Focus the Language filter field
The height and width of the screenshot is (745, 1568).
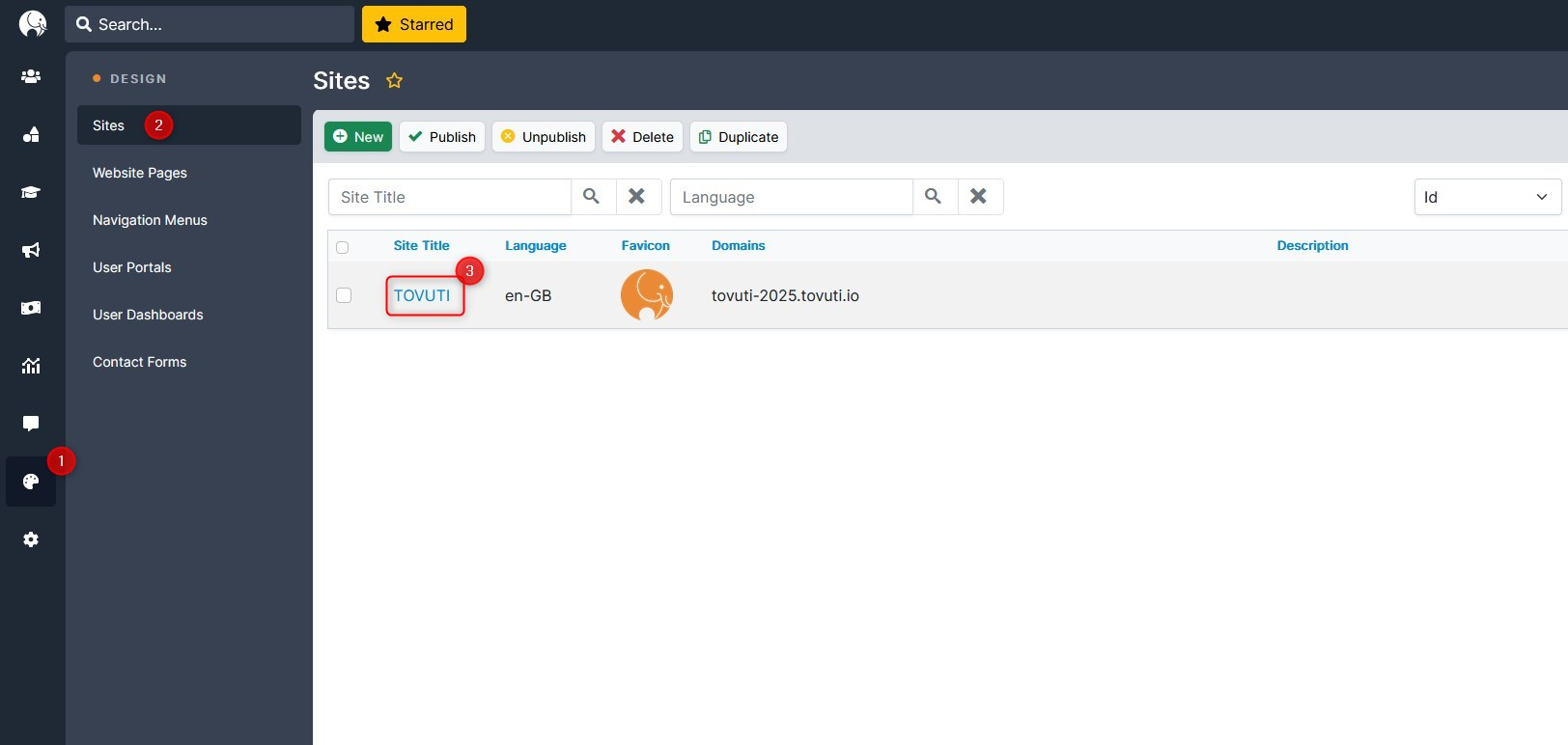click(792, 197)
